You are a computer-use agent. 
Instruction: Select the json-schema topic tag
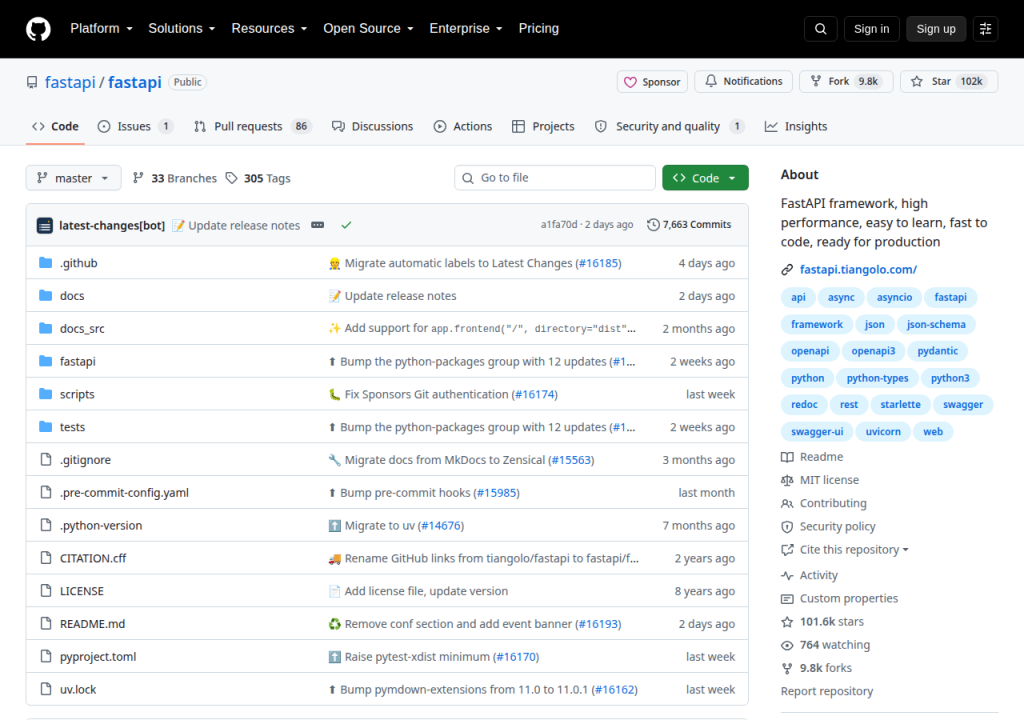click(x=936, y=324)
